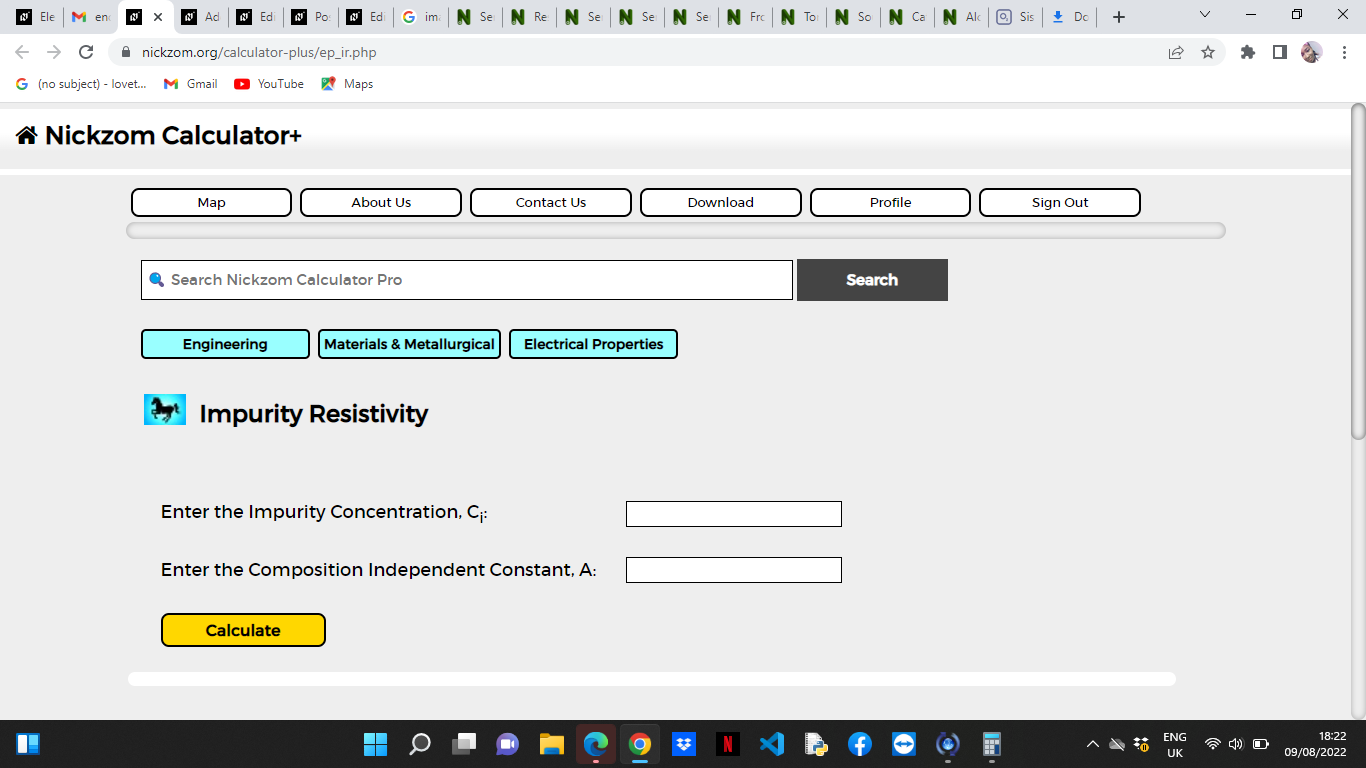1366x768 pixels.
Task: Click the address bar URL
Action: (259, 52)
